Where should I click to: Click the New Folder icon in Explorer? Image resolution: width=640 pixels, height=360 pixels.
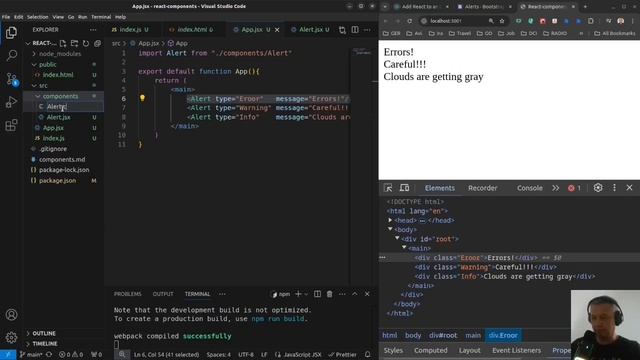click(74, 43)
